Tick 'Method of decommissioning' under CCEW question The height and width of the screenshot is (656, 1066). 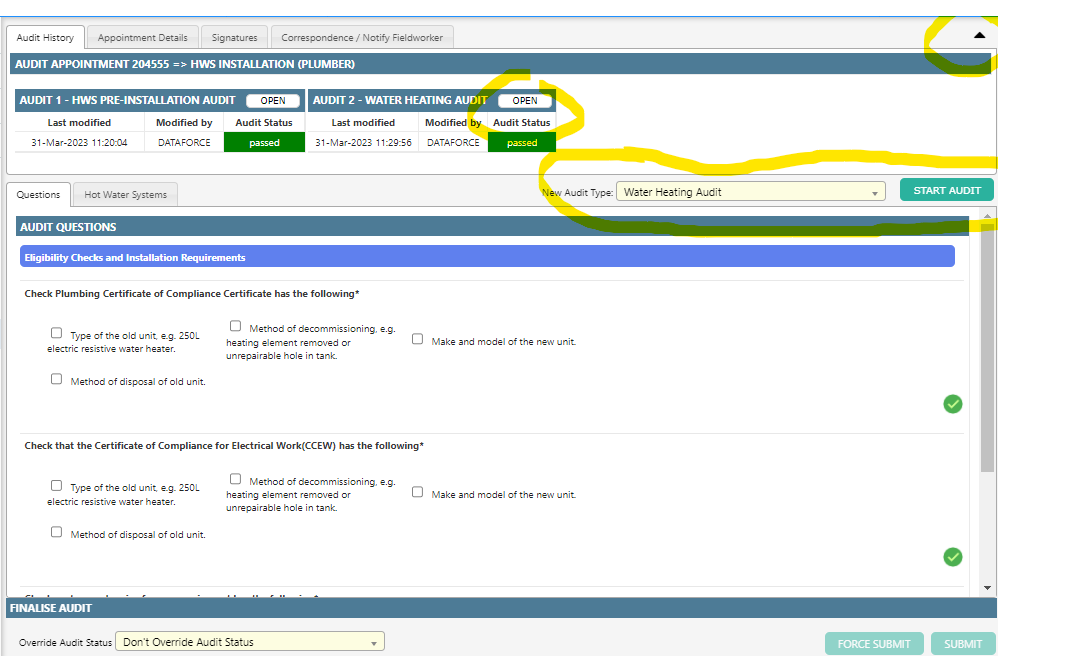click(236, 479)
